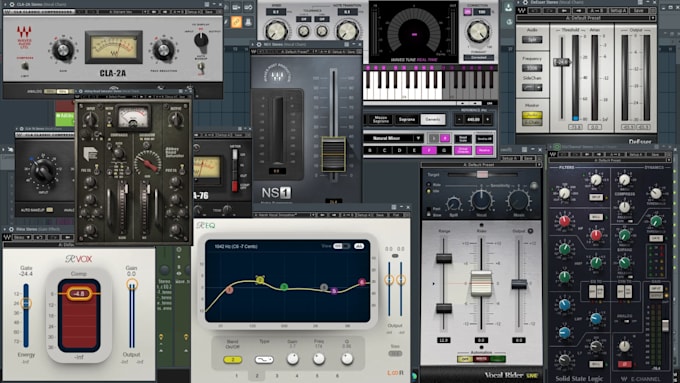Click Vocal Rider upper Range fader handle
Image resolution: width=680 pixels, height=383 pixels.
[444, 259]
